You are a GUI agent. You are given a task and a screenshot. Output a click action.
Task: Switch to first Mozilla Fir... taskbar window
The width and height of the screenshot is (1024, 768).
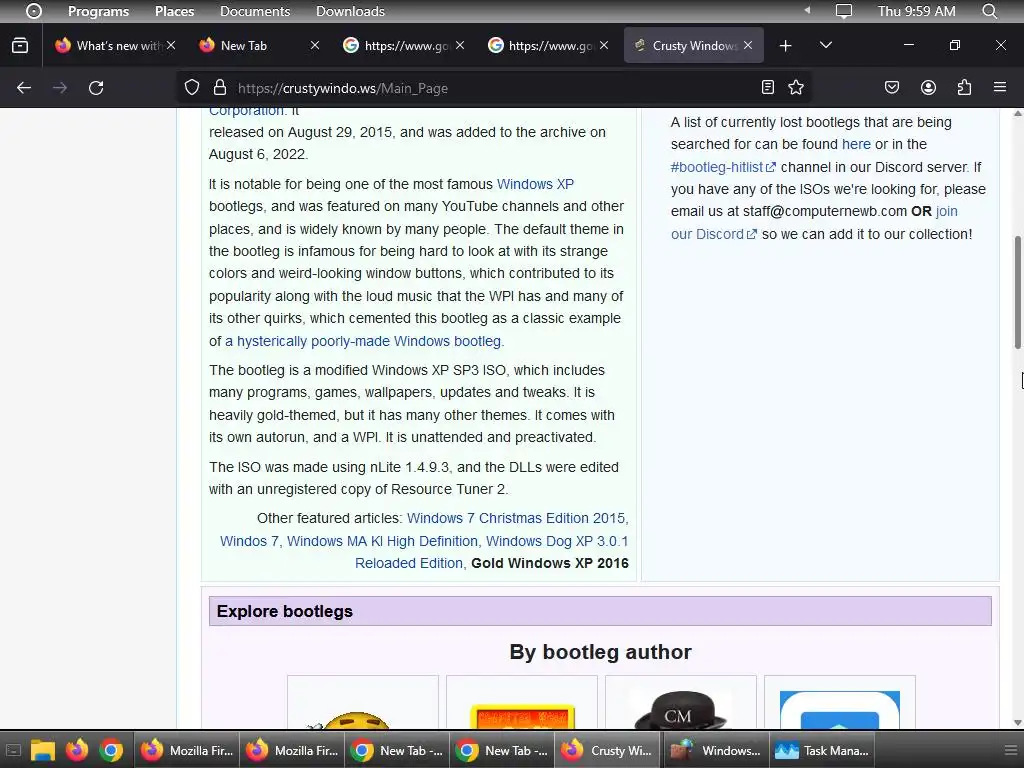(187, 750)
